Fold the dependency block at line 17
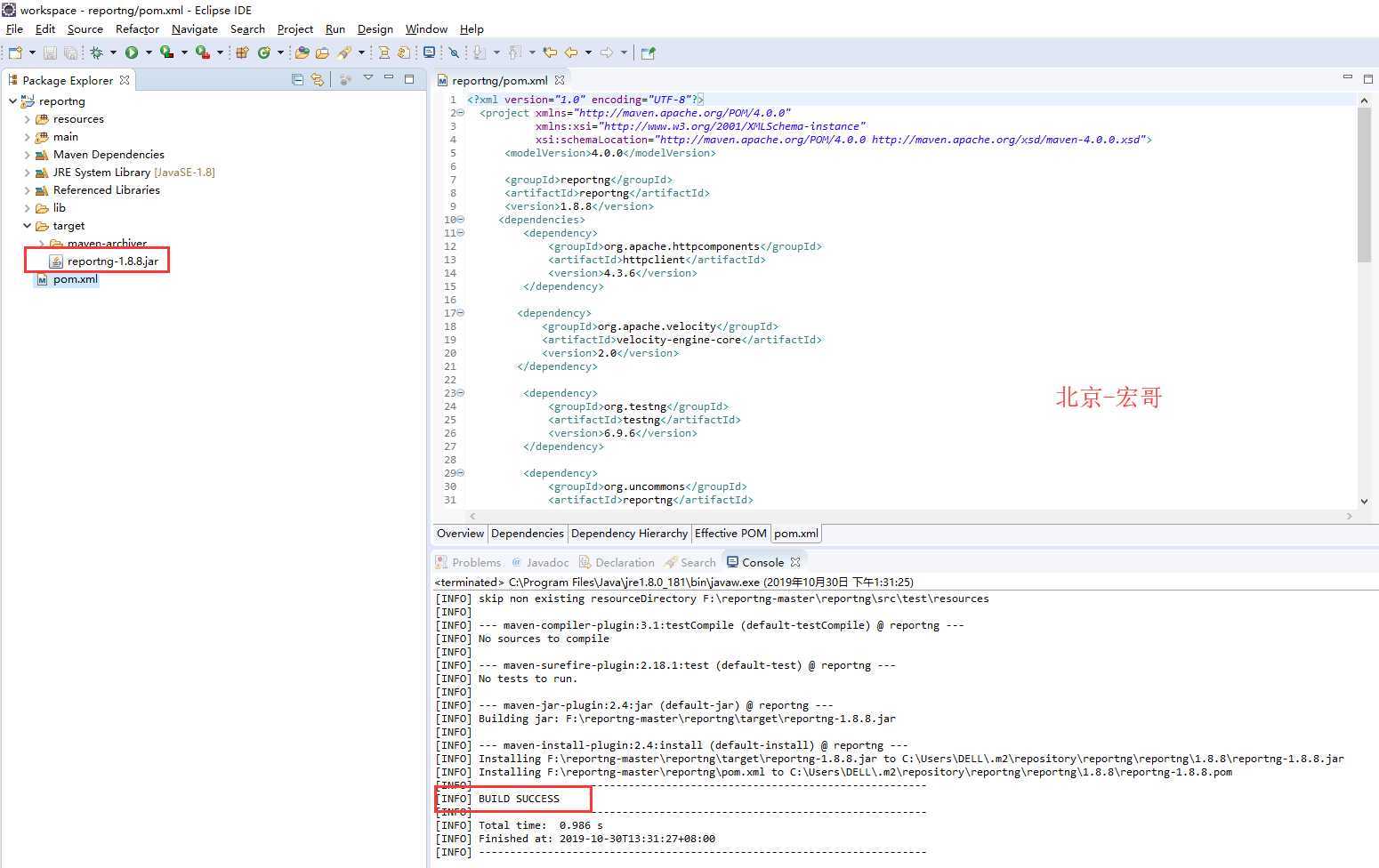This screenshot has height=868, width=1379. coord(460,313)
